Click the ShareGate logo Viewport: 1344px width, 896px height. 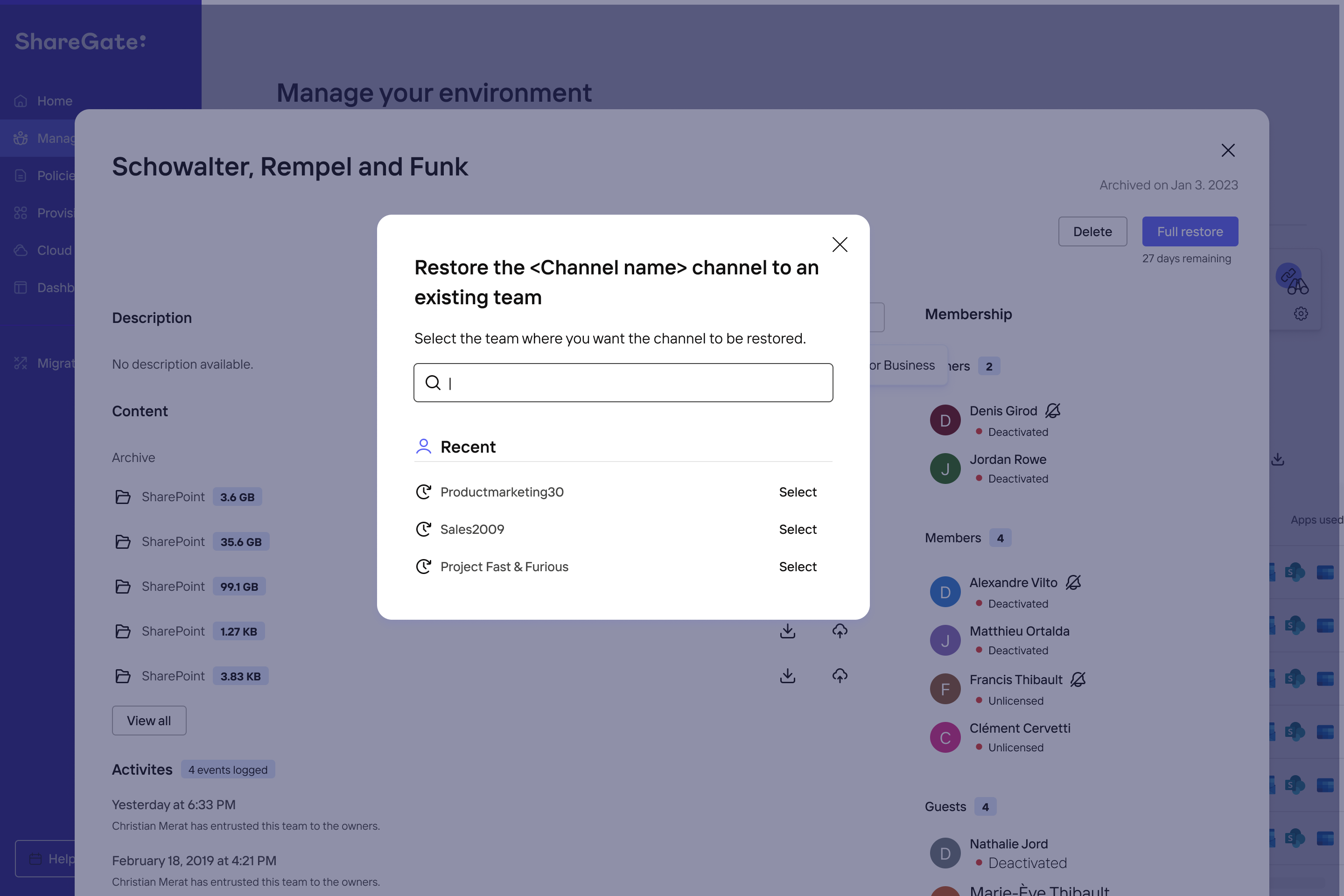[x=80, y=41]
